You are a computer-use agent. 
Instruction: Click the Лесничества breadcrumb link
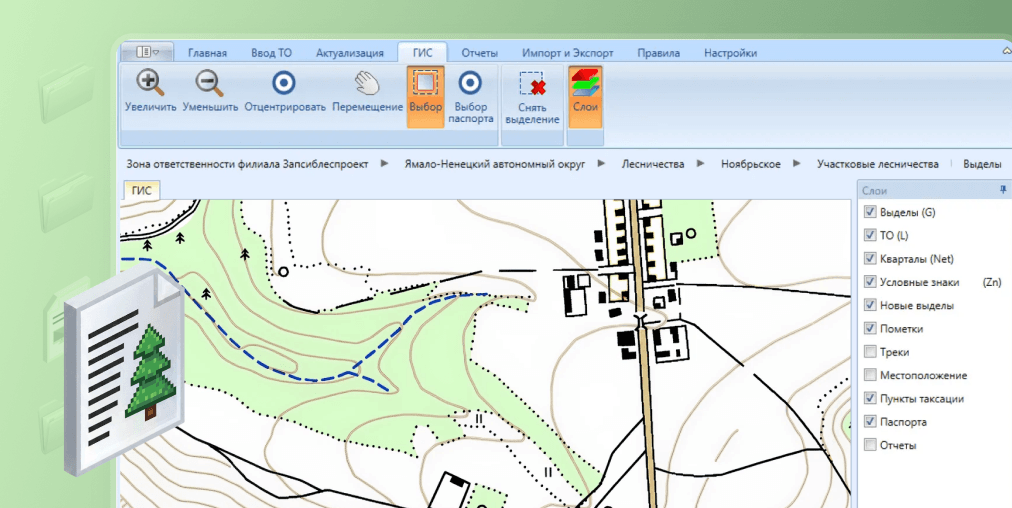pos(652,163)
